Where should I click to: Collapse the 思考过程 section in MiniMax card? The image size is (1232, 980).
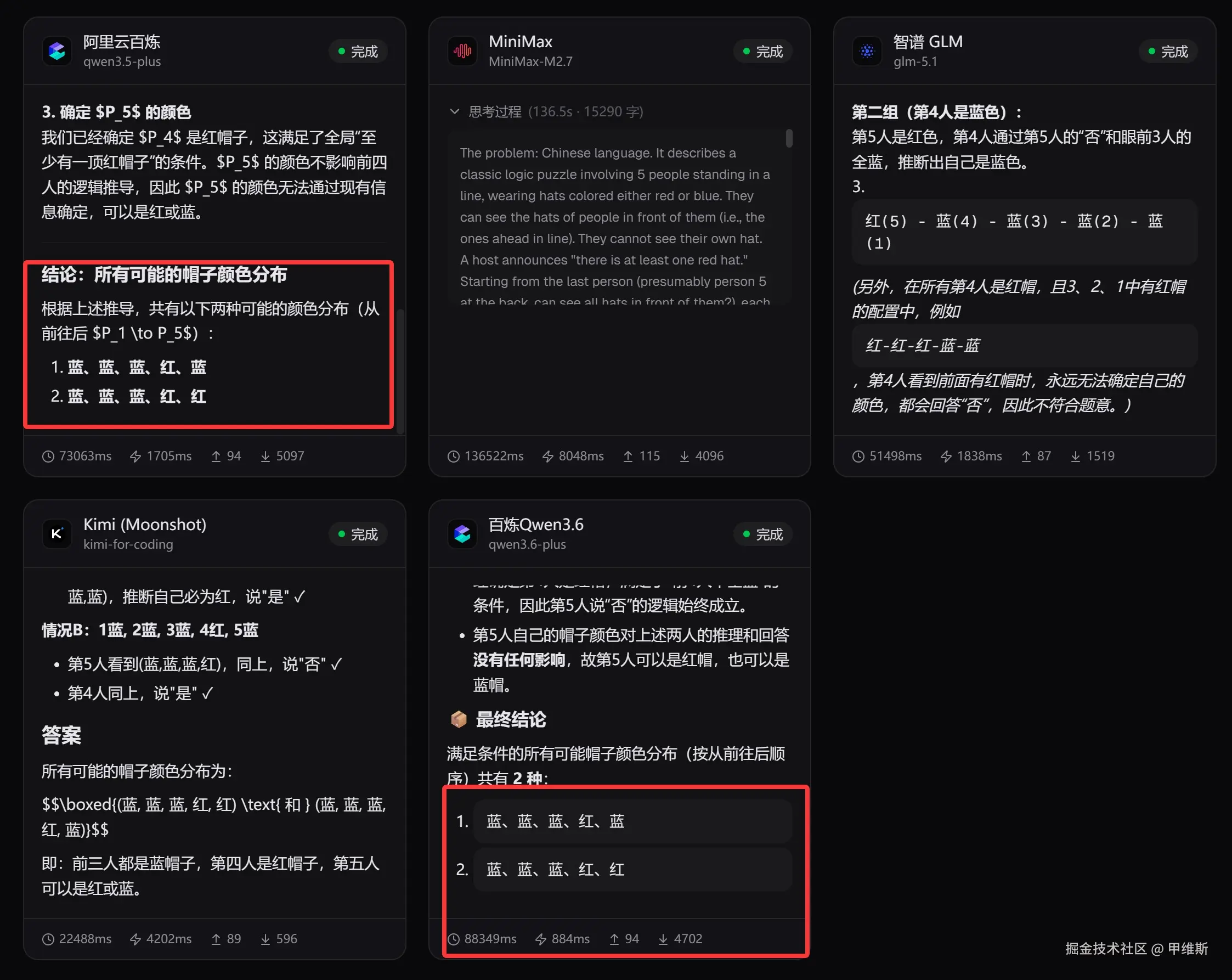[x=455, y=111]
